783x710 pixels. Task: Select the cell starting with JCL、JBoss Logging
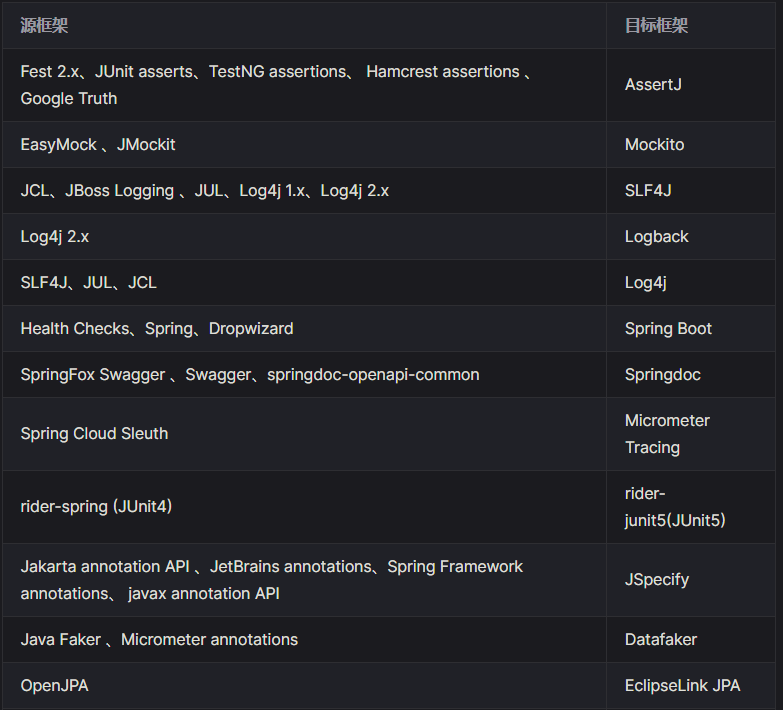304,190
